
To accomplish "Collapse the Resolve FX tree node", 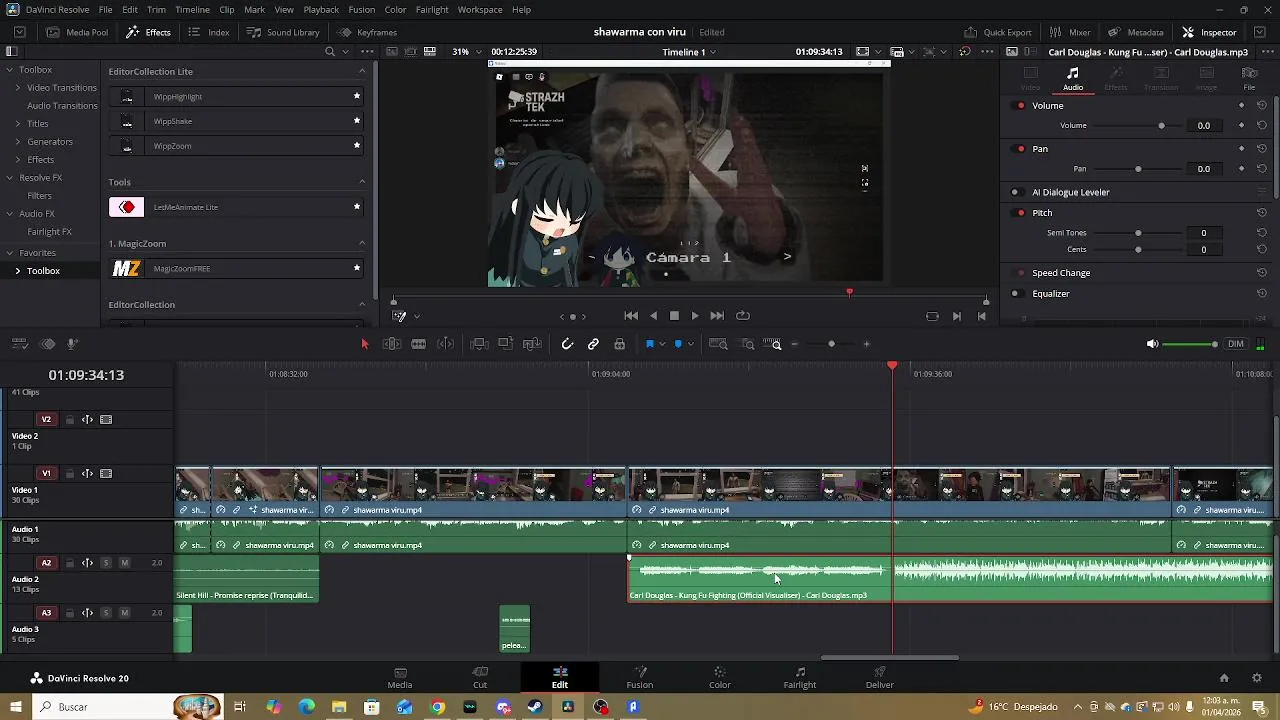I will (x=10, y=178).
